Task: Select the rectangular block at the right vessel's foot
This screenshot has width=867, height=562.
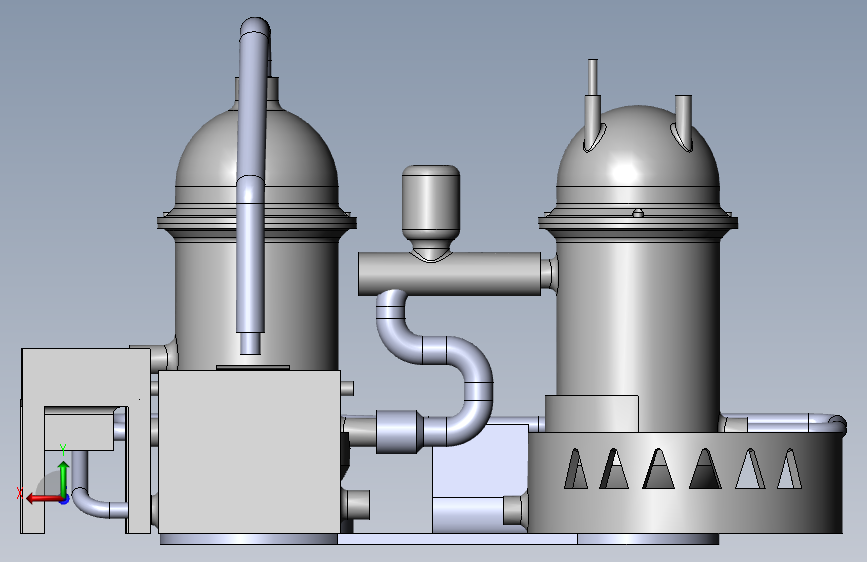Action: 592,414
